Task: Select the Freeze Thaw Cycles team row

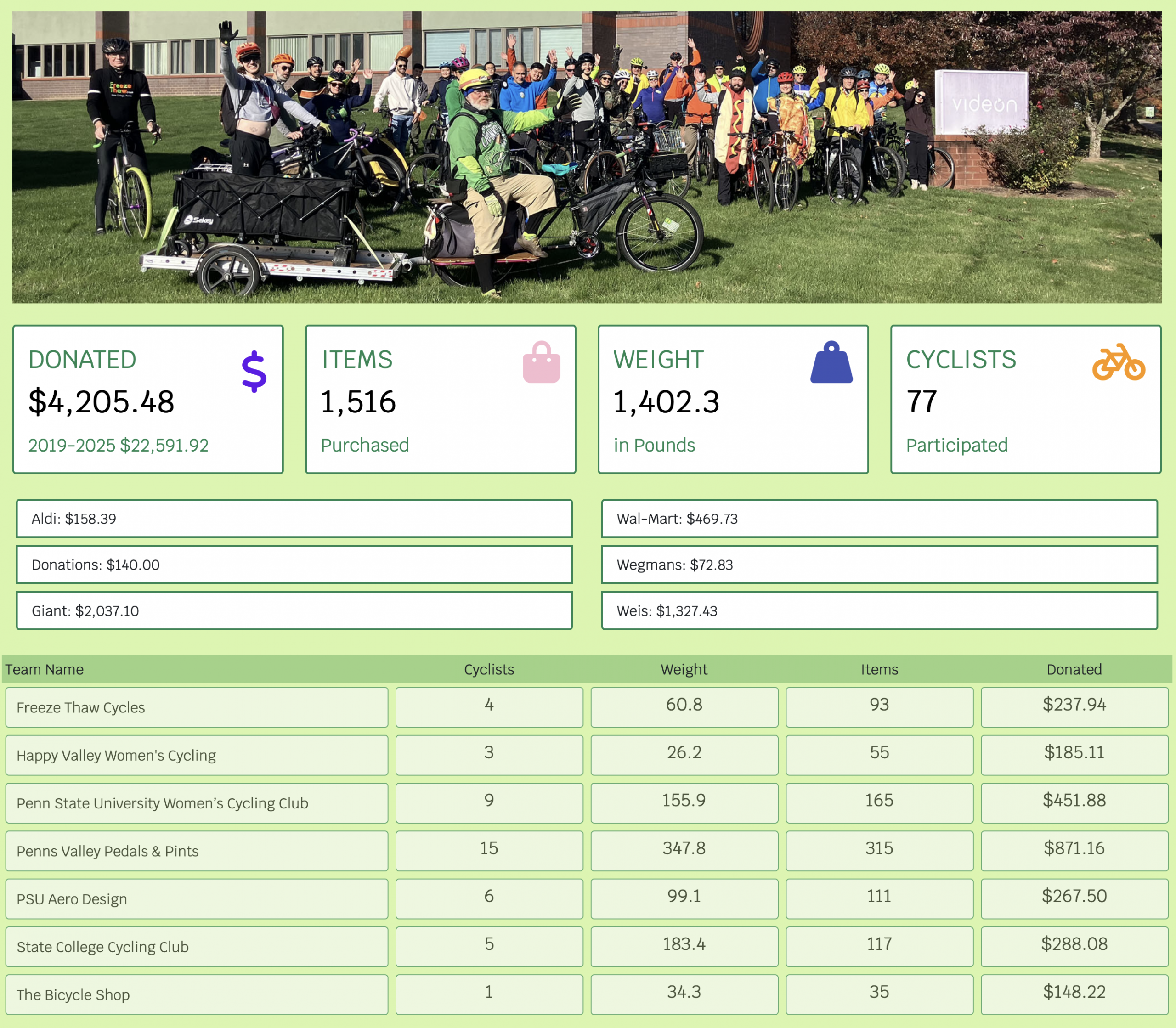Action: [x=196, y=707]
